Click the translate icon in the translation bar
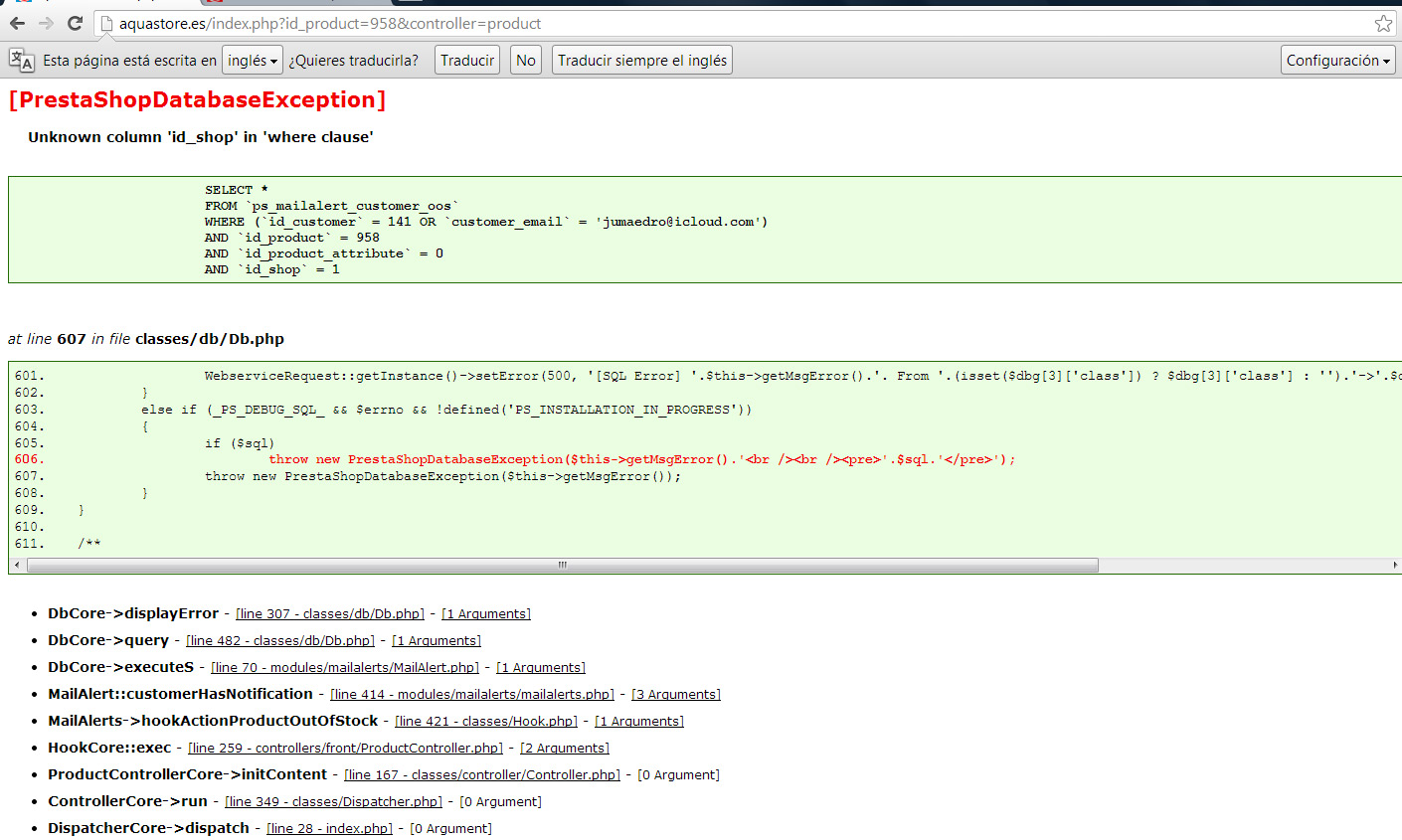Image resolution: width=1402 pixels, height=840 pixels. tap(21, 60)
